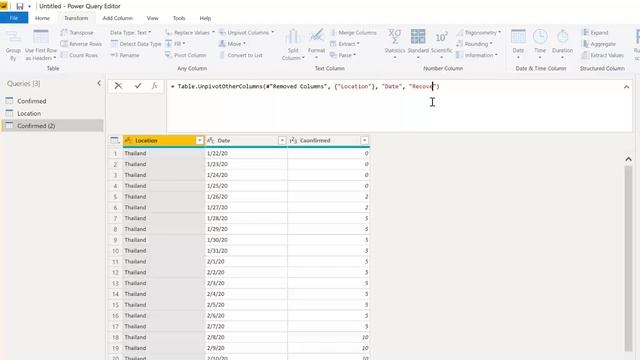
Task: Click the Confirmed column header
Action: click(329, 140)
